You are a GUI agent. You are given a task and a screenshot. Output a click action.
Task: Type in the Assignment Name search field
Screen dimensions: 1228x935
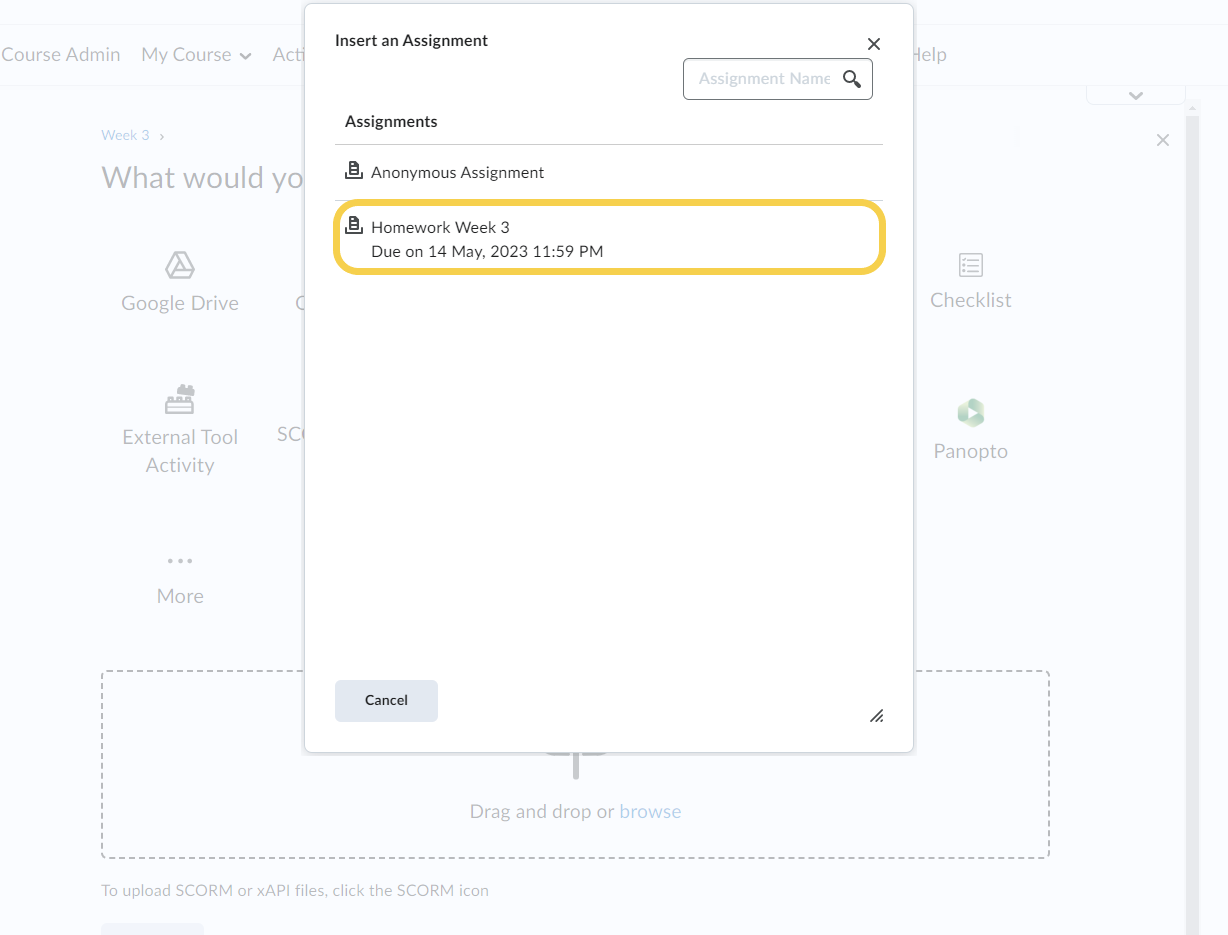pyautogui.click(x=763, y=79)
